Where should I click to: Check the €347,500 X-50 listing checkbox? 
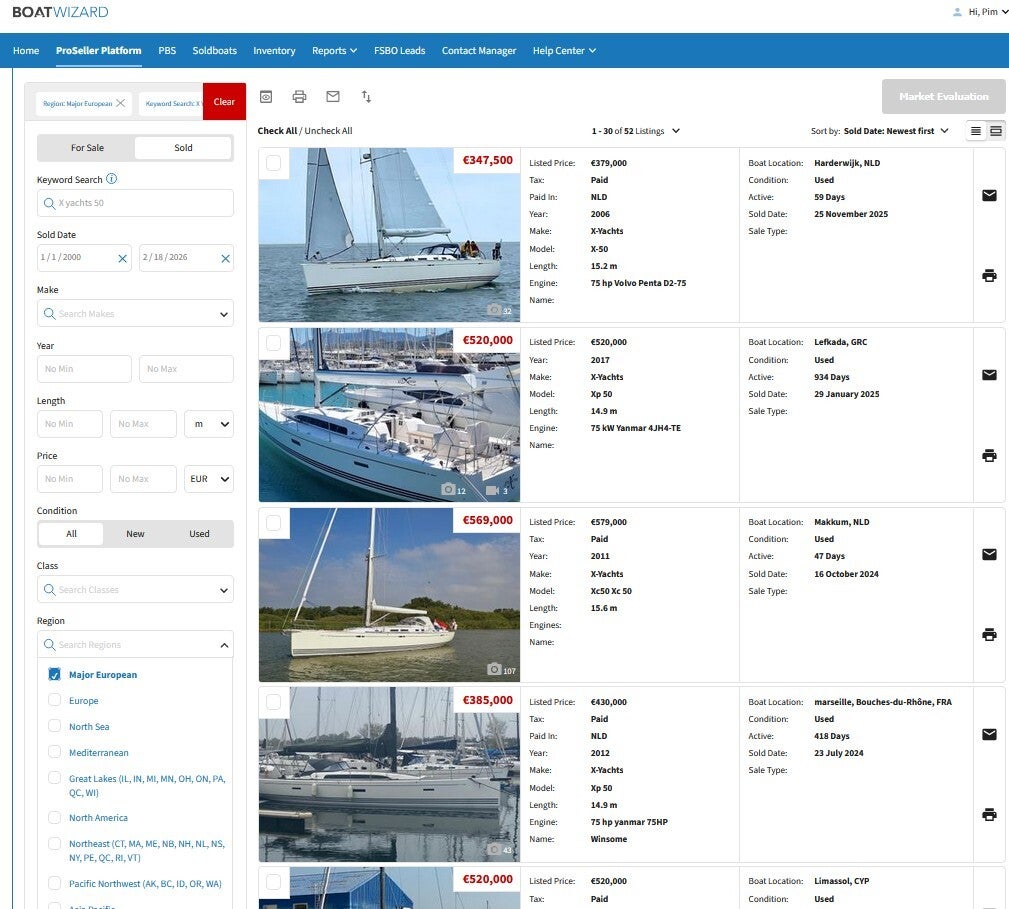[274, 163]
